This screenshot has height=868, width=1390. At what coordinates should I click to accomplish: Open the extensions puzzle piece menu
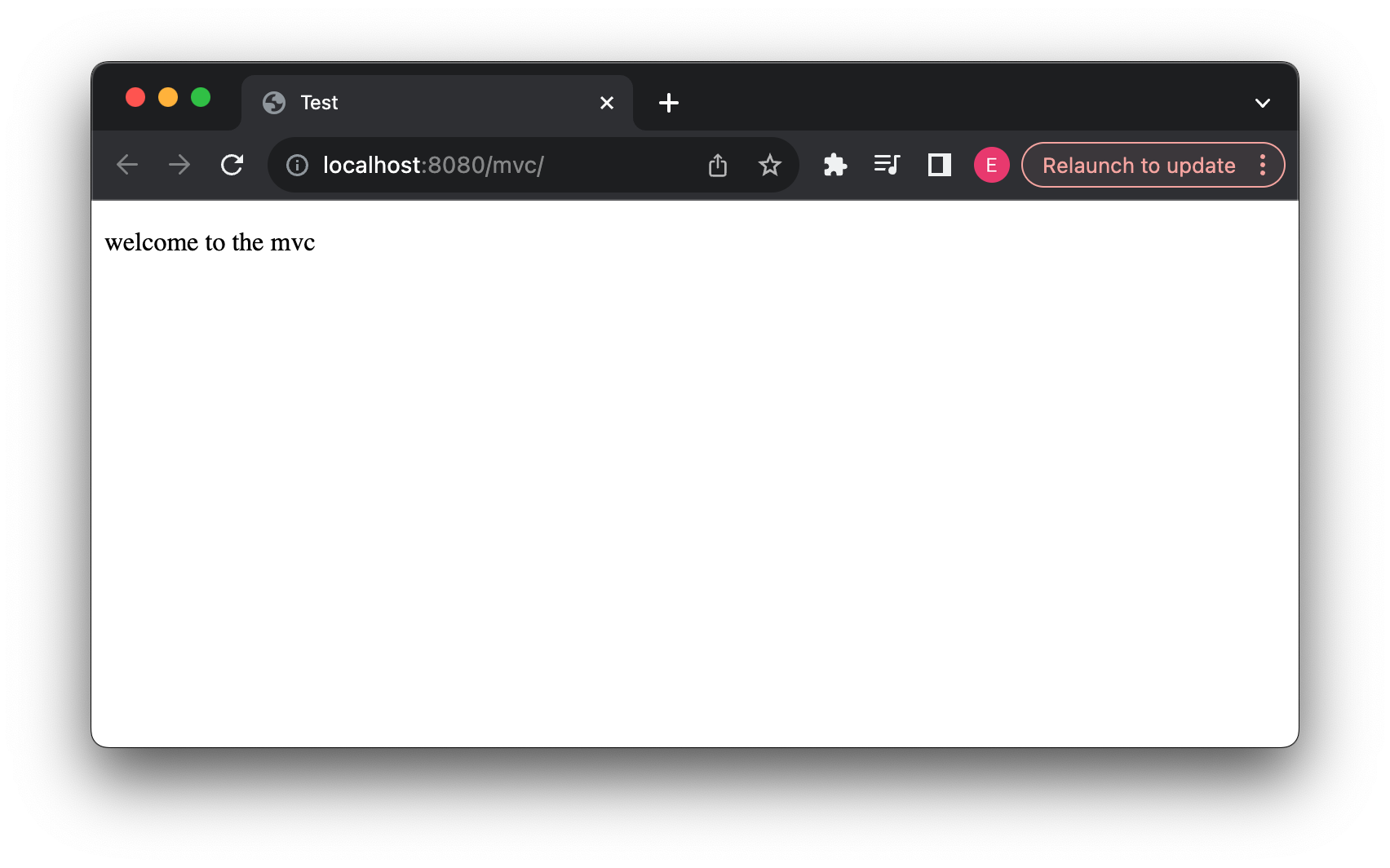[835, 165]
